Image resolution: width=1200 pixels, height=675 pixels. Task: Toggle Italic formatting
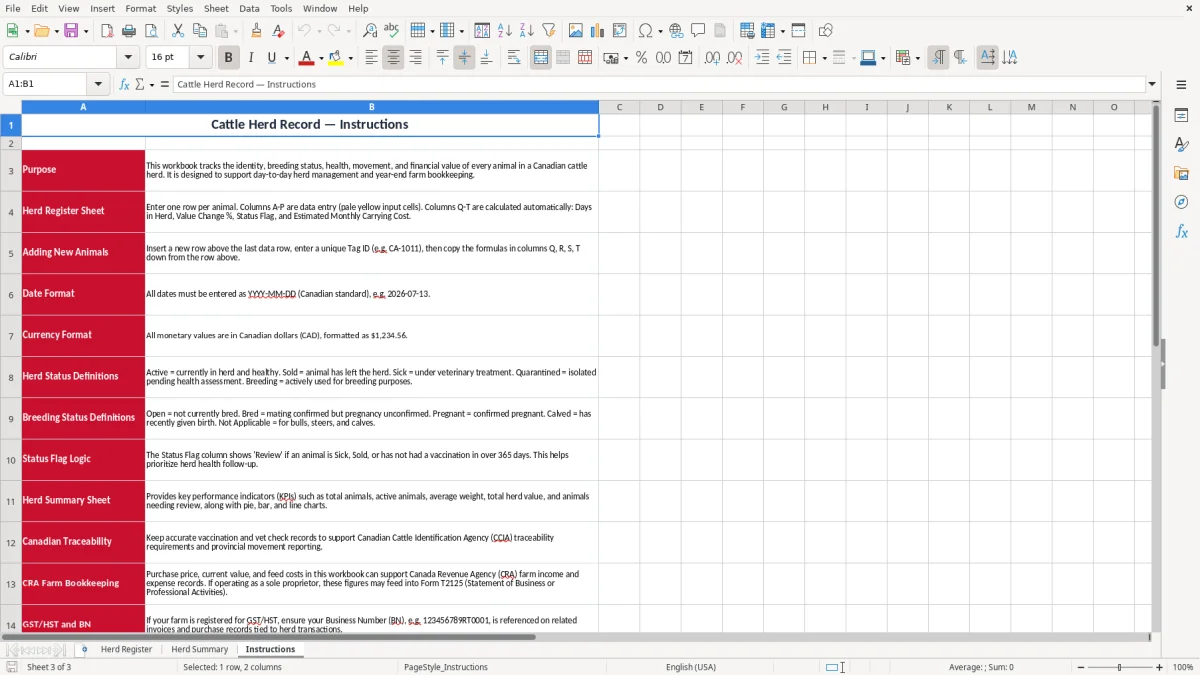[251, 58]
